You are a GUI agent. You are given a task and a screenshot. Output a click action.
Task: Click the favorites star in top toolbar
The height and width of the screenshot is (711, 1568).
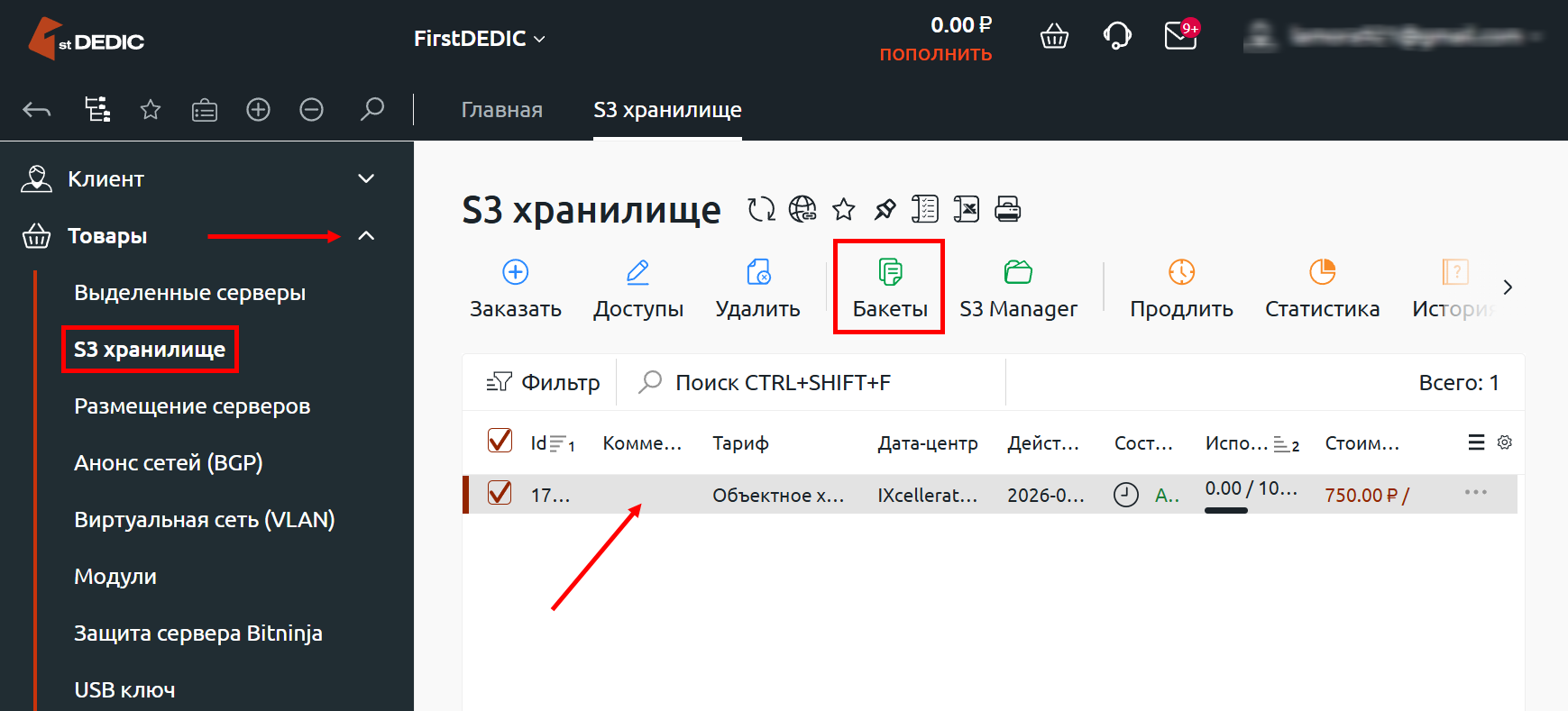pyautogui.click(x=151, y=110)
